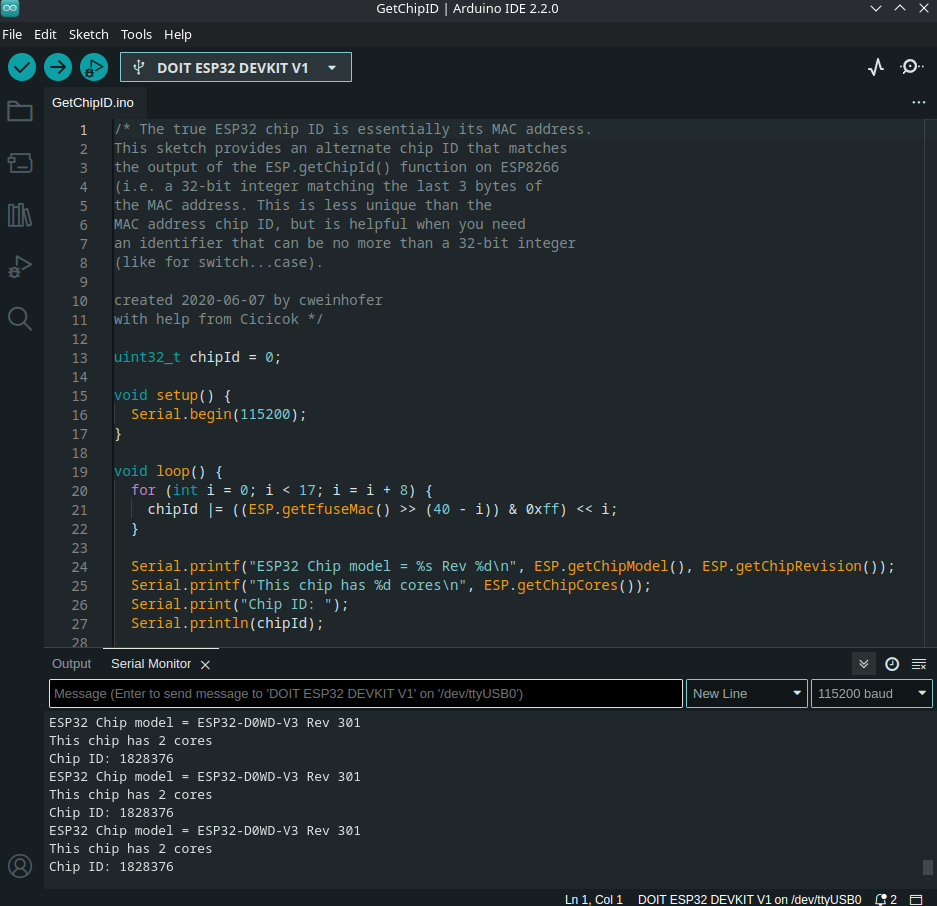Click the Serial.println(chipId) line

pyautogui.click(x=227, y=623)
